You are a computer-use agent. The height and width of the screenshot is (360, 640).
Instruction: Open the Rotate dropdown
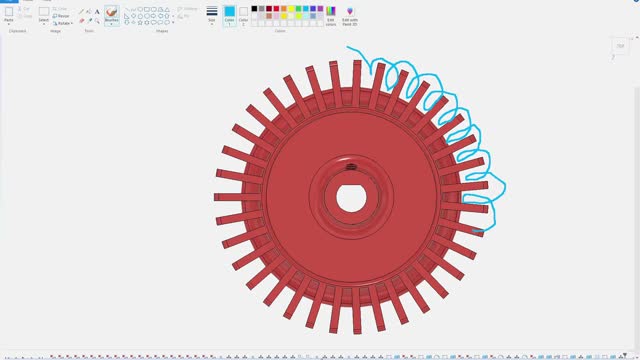(62, 23)
